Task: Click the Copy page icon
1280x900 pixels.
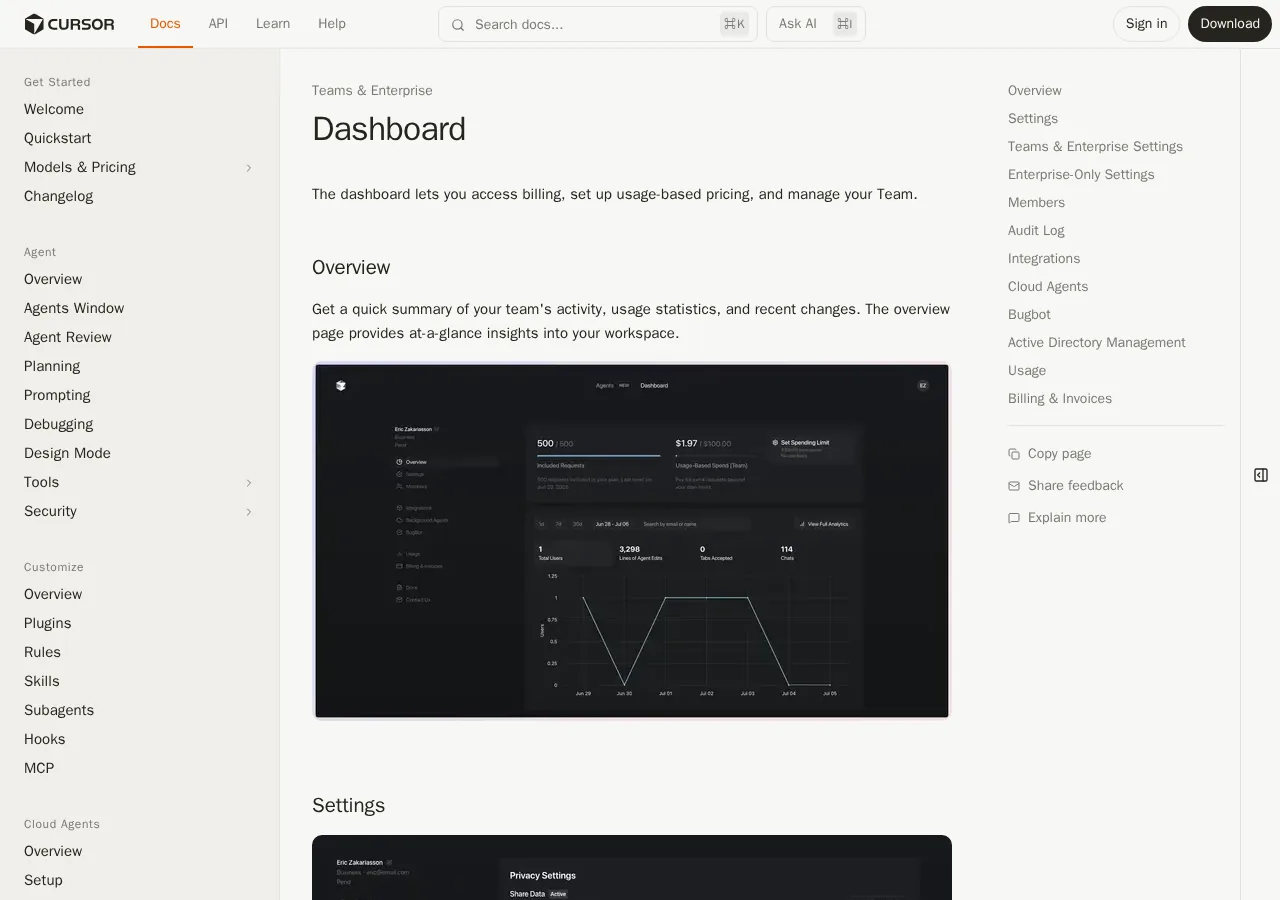Action: (x=1014, y=454)
